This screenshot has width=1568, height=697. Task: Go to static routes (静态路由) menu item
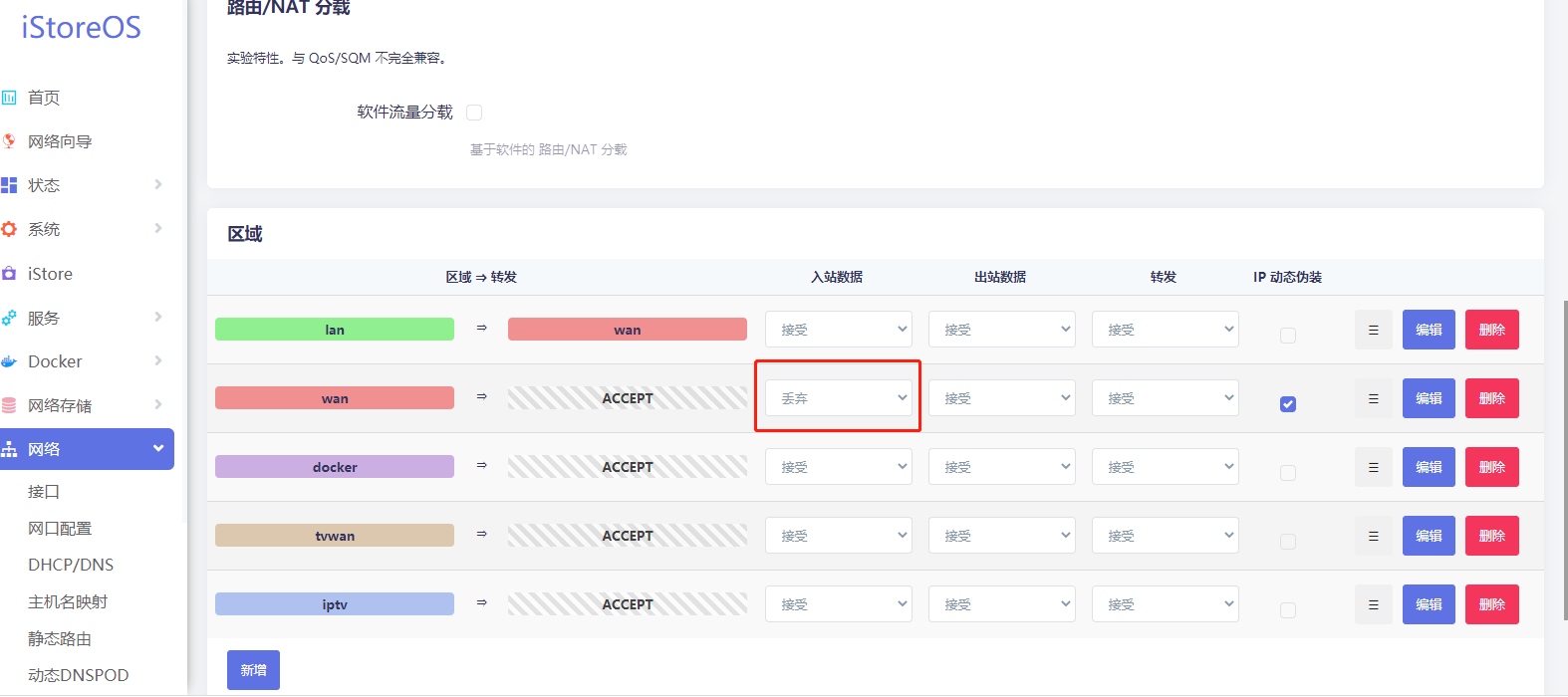[x=60, y=638]
